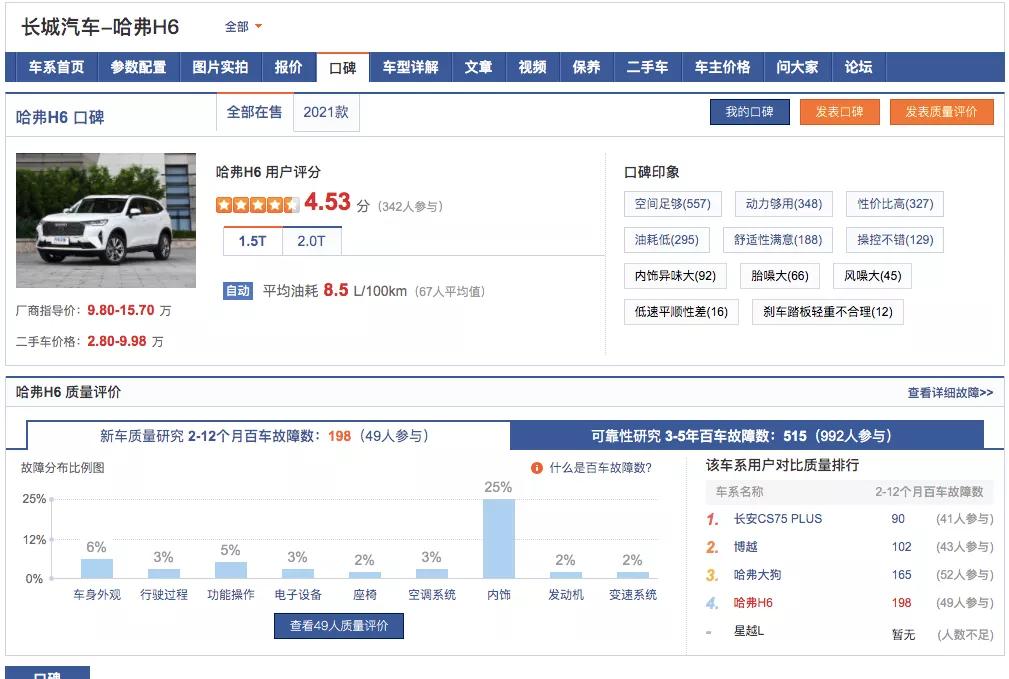
Task: Open the 视频 tab
Action: [531, 67]
